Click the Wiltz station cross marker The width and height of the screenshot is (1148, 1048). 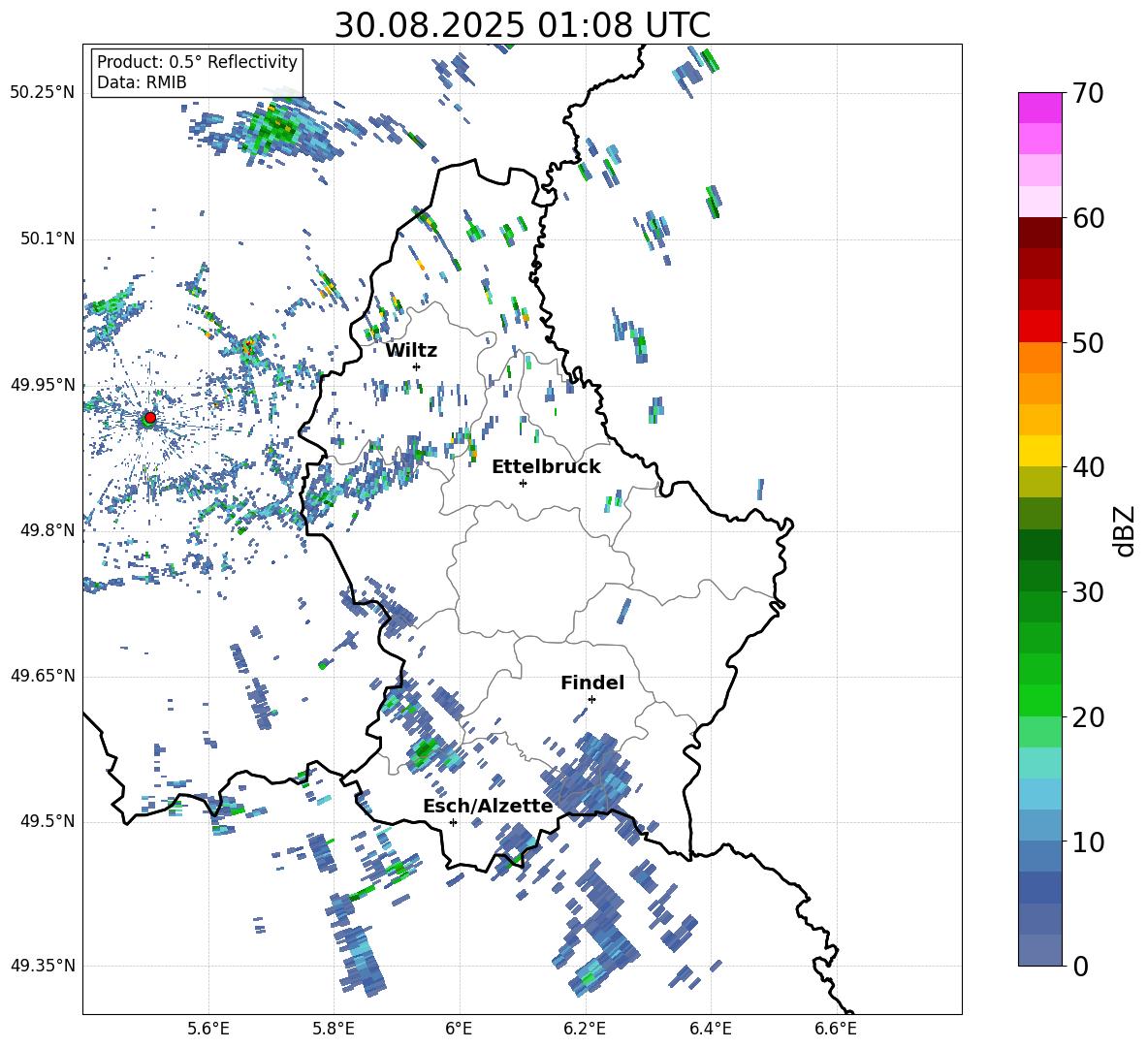click(x=417, y=366)
